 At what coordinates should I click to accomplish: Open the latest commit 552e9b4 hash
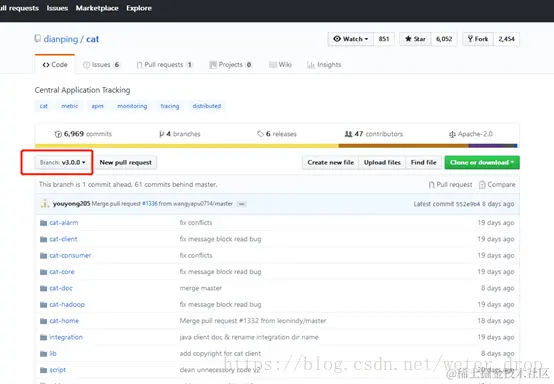[468, 204]
